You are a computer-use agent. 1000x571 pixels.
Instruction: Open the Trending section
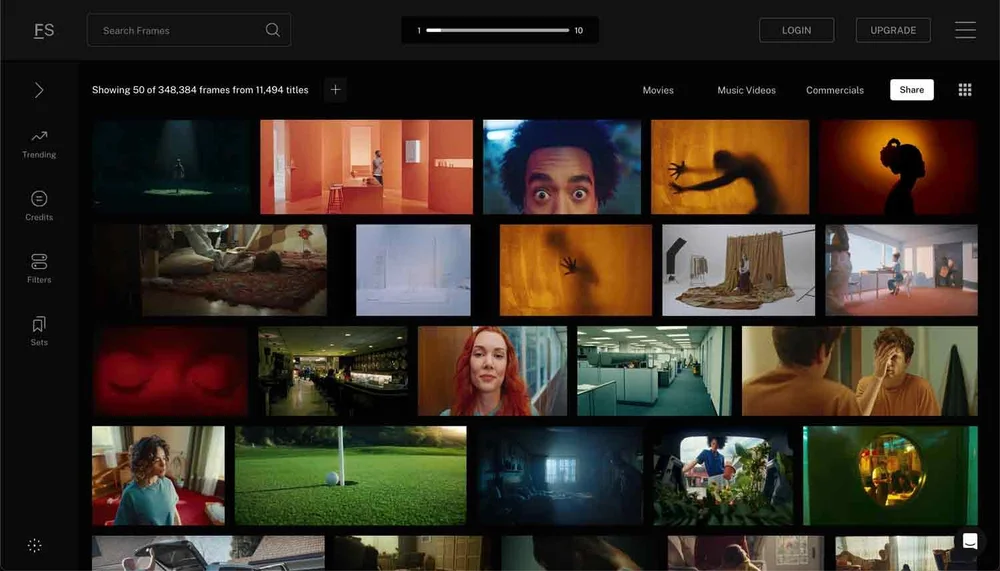point(39,144)
